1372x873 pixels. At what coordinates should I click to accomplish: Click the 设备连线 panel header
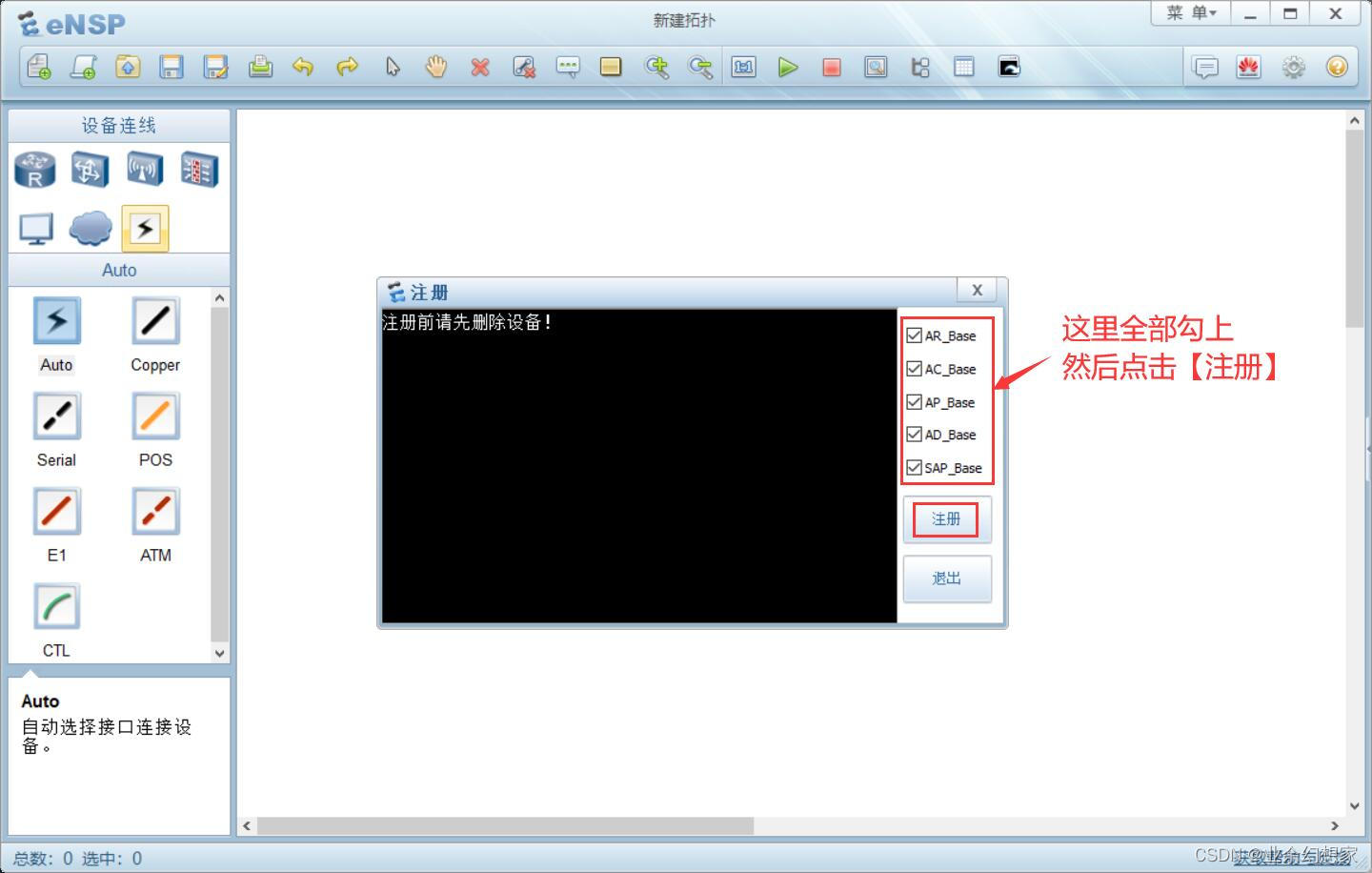(x=119, y=126)
